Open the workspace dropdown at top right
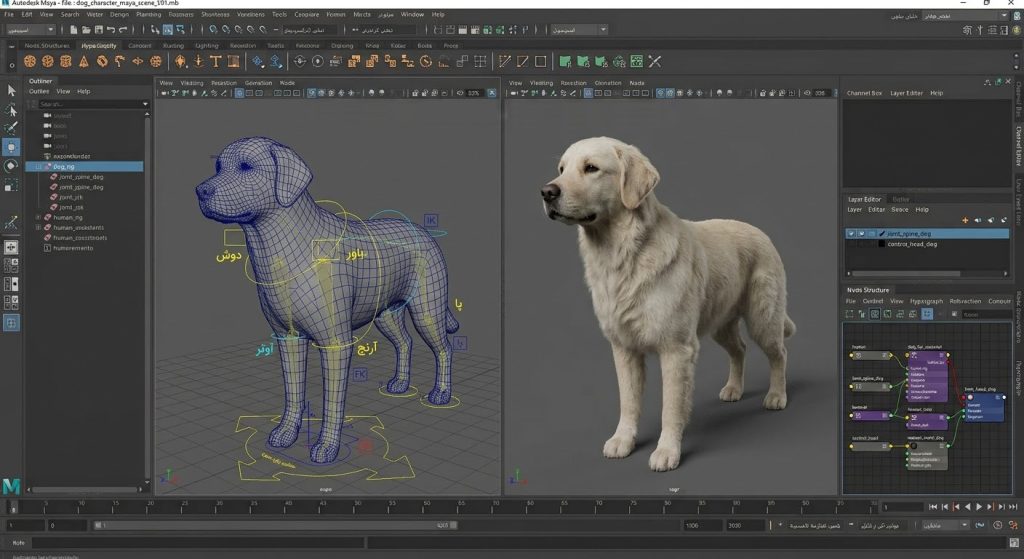The height and width of the screenshot is (559, 1024). pyautogui.click(x=965, y=16)
